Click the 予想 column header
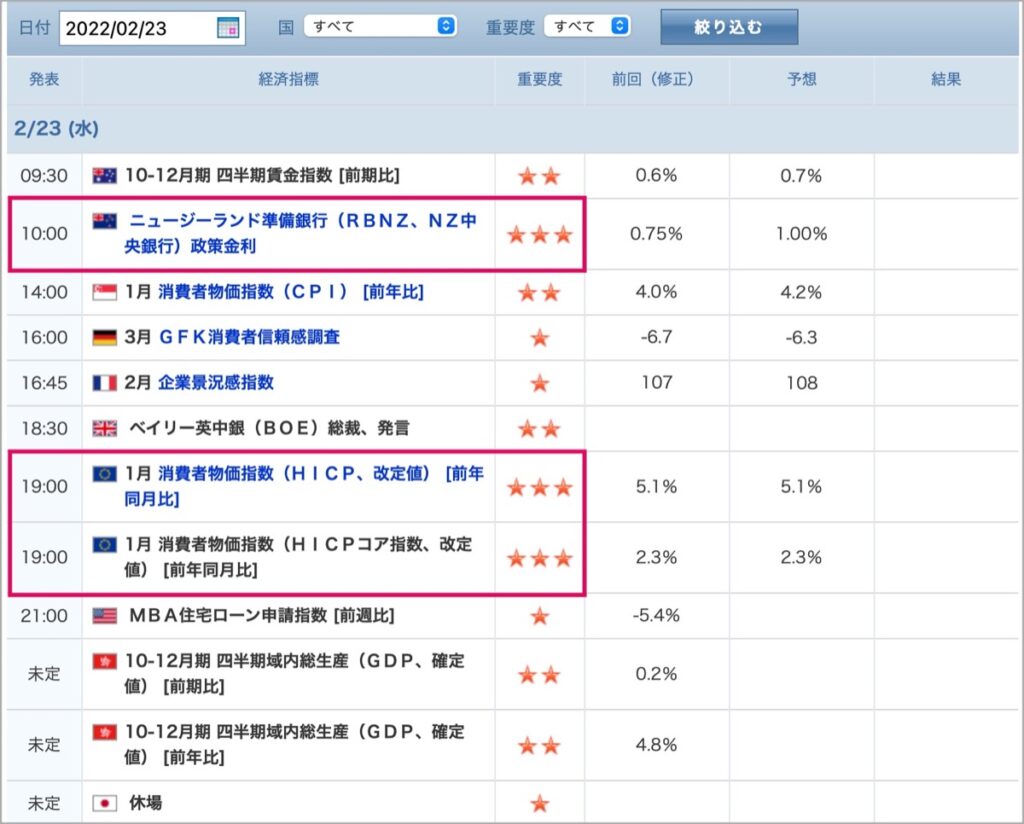Screen dimensions: 1024x824 pyautogui.click(x=801, y=80)
